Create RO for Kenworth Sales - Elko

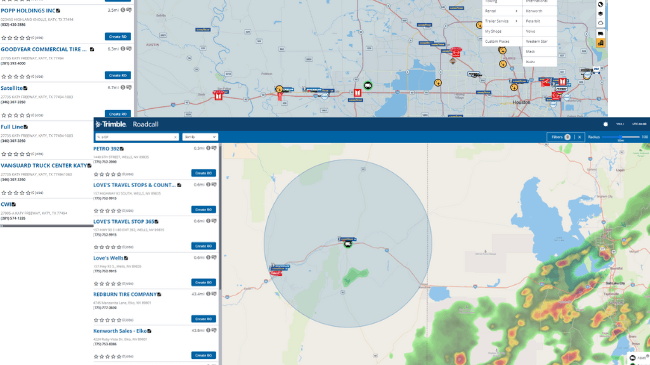click(x=203, y=355)
